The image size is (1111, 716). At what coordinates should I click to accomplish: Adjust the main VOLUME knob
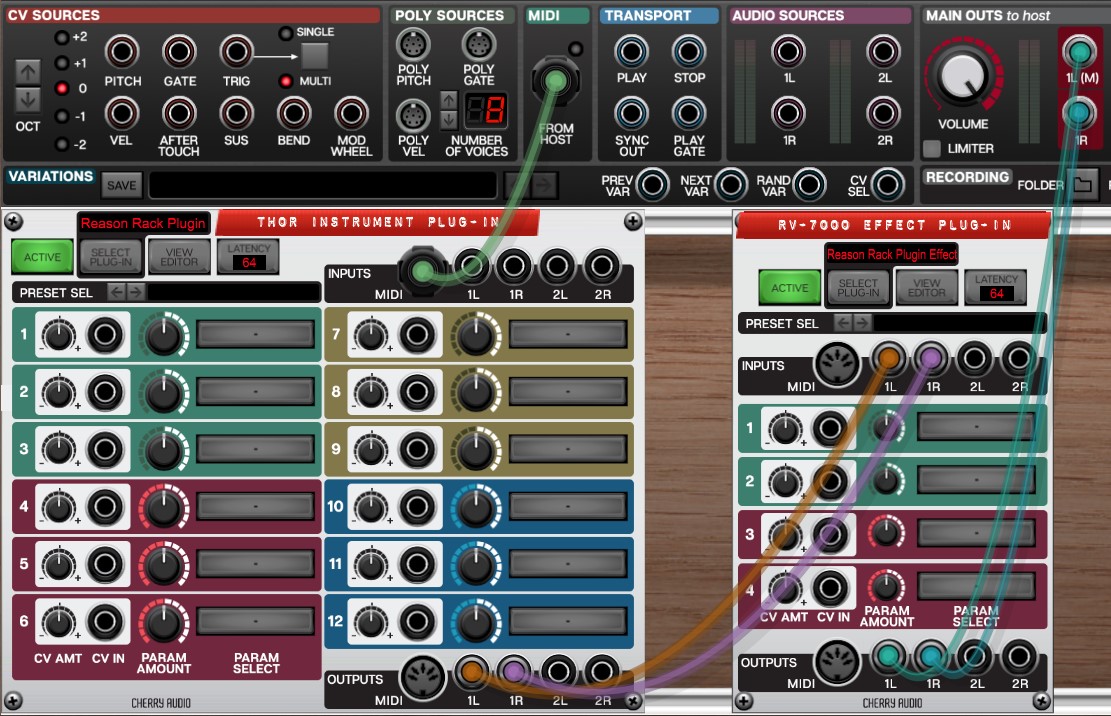coord(962,76)
